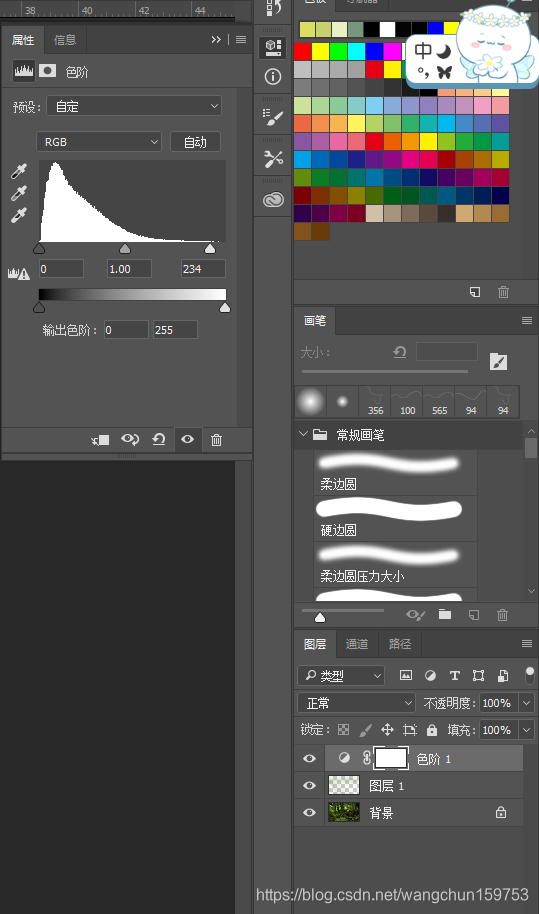Screen dimensions: 539x914
Task: Hide the 图层 1 layer
Action: tap(309, 785)
